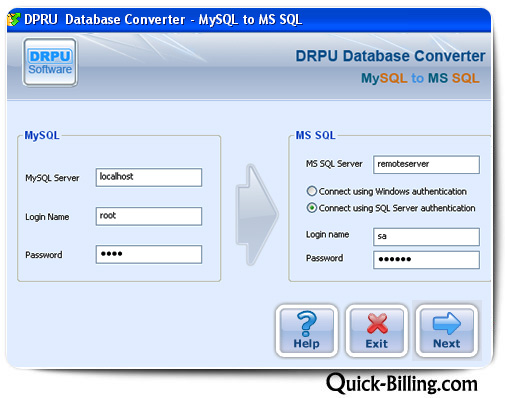
Task: Click the MS SQL group heading
Action: 316,135
